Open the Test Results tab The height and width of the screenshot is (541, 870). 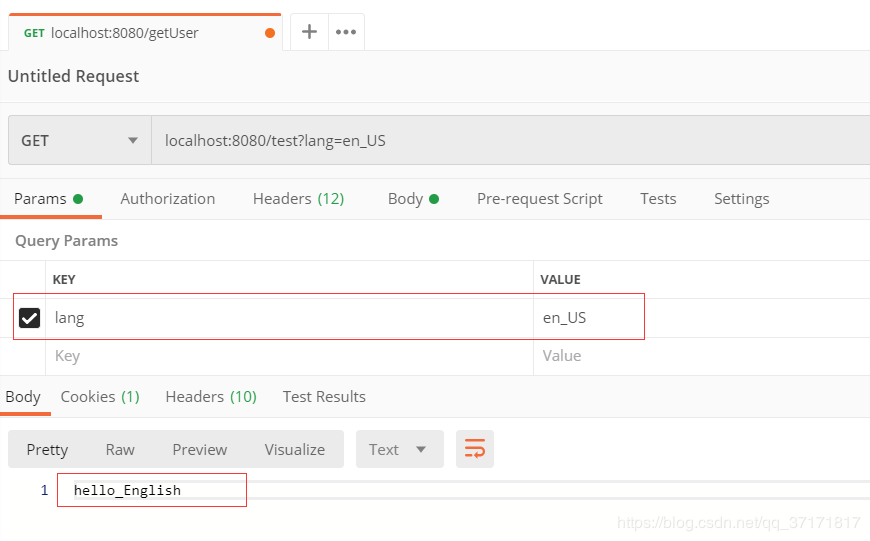click(324, 396)
